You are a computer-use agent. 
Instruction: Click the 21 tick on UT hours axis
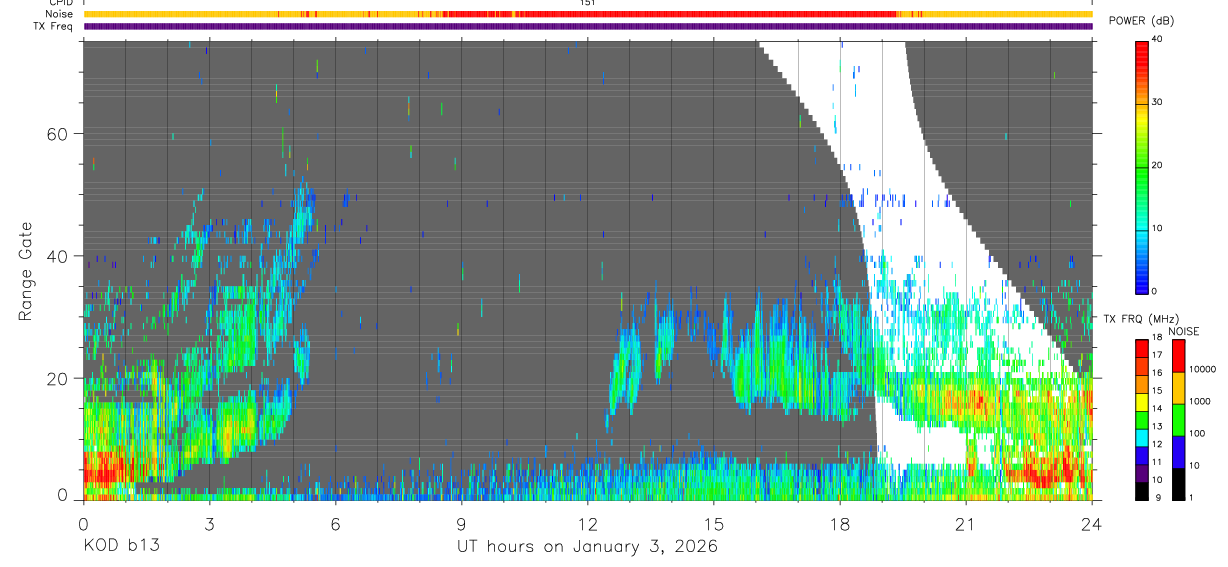click(x=965, y=523)
